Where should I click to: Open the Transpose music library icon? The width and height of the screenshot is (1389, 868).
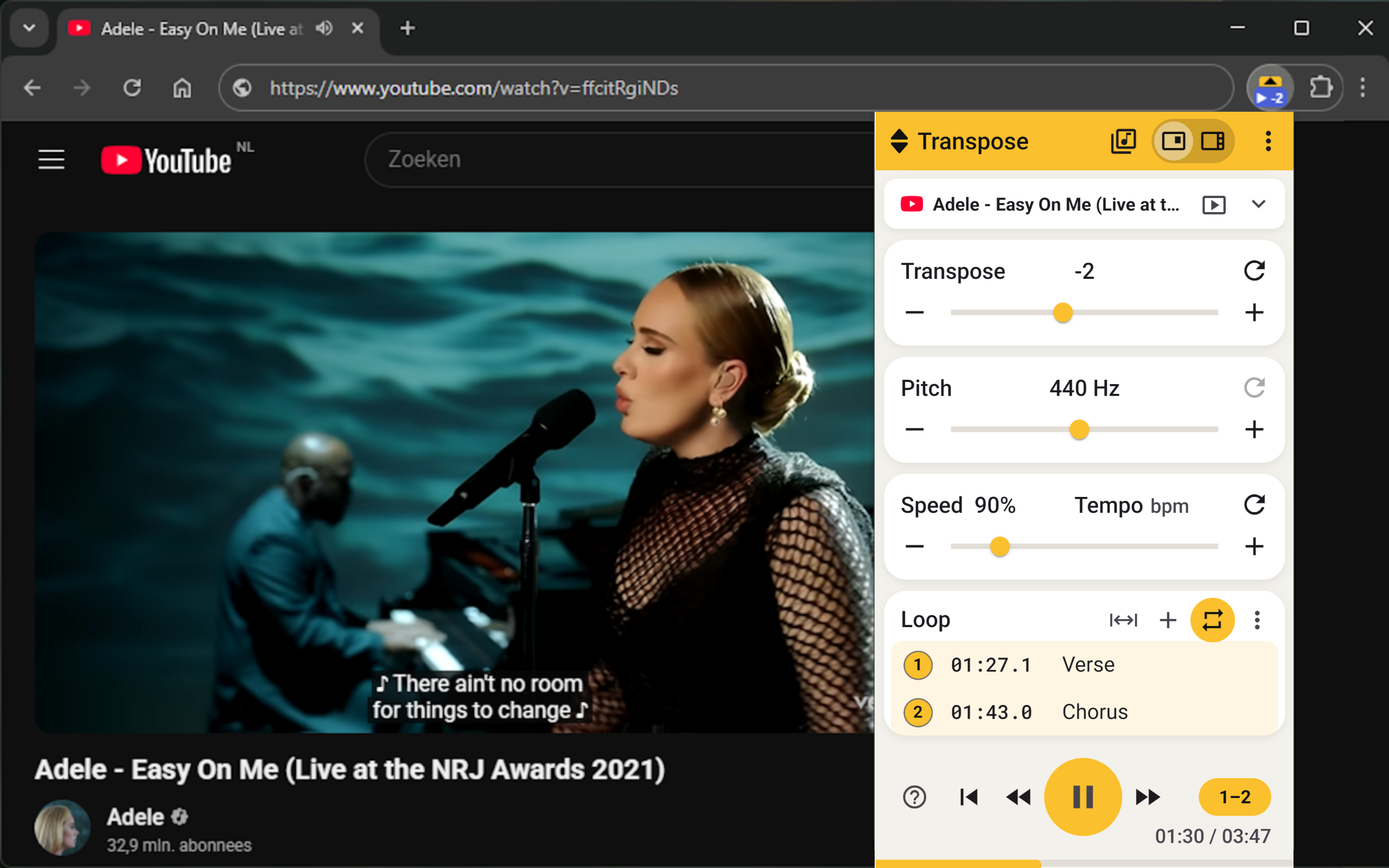pos(1123,141)
